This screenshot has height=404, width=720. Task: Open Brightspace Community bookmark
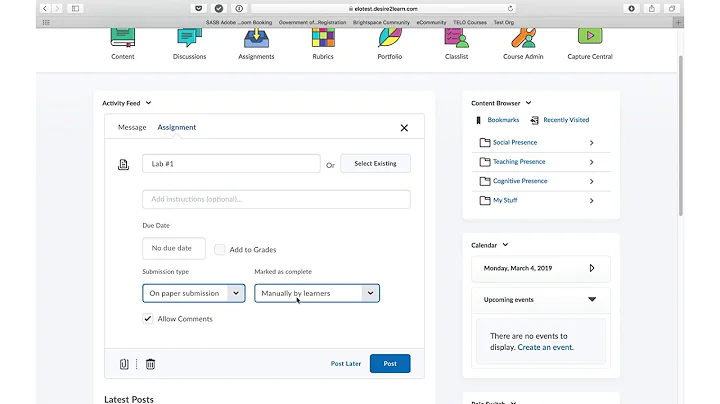381,22
